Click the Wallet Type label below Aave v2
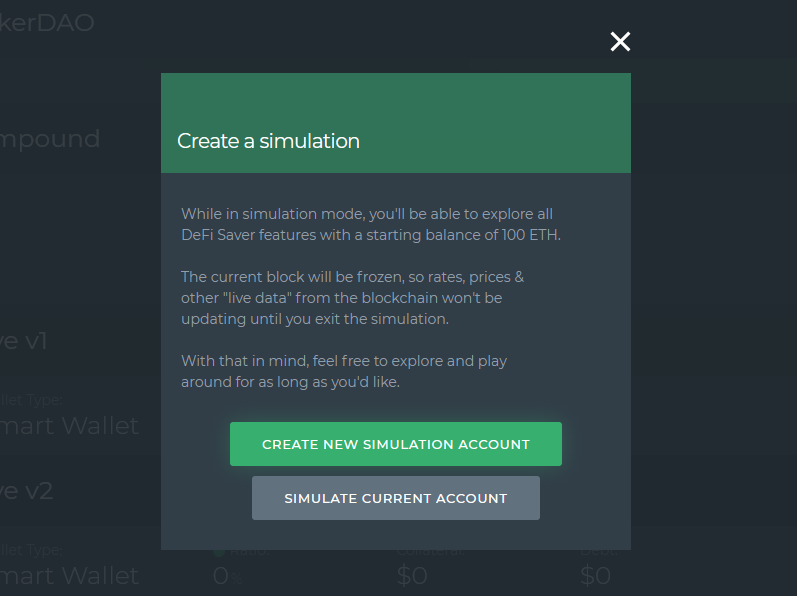This screenshot has height=596, width=797. click(31, 550)
